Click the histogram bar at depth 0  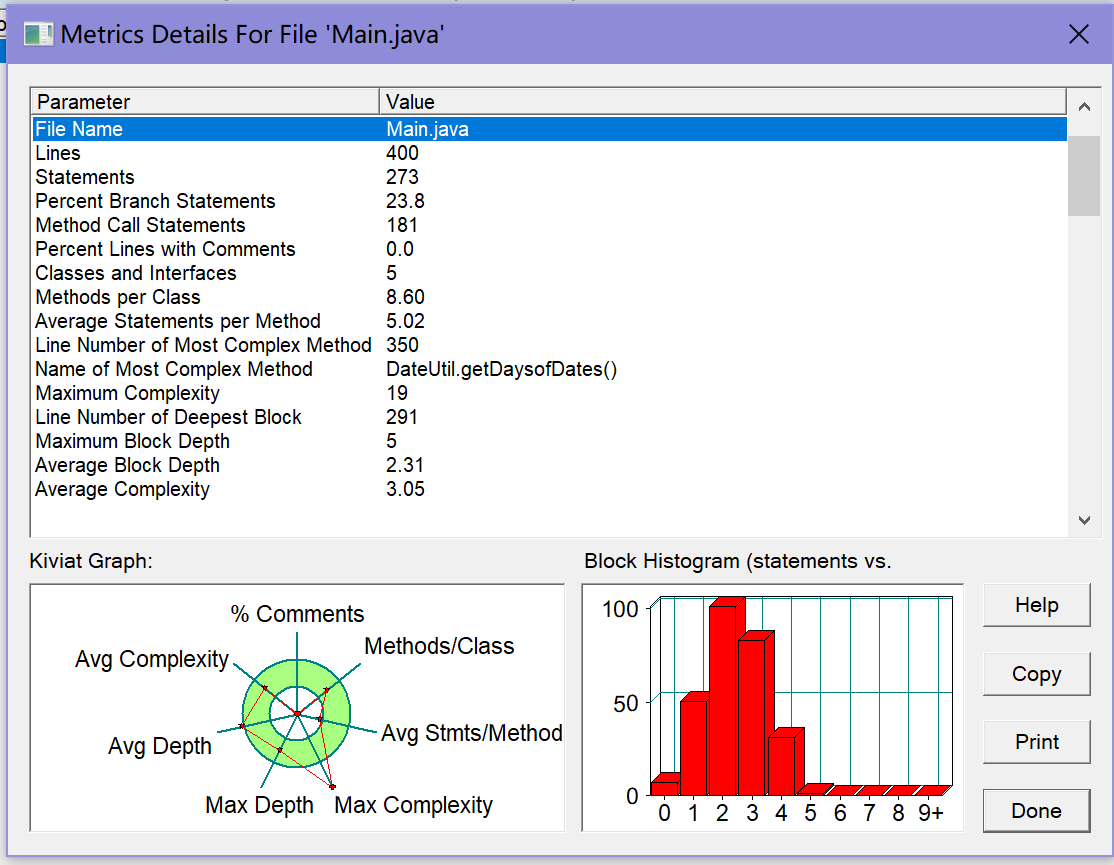click(664, 786)
